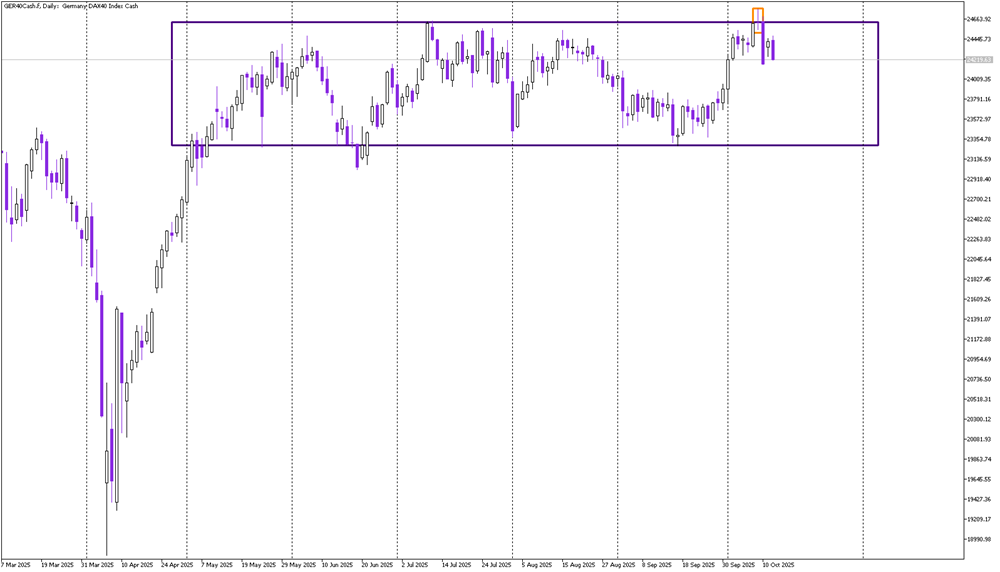
Task: Click the 19 May 2025 date label
Action: coord(257,564)
